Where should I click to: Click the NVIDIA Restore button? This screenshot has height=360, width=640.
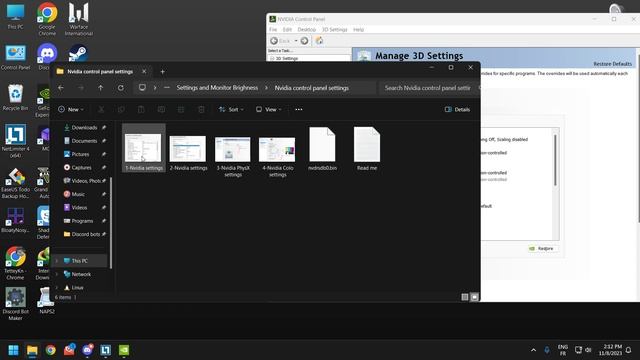542,249
